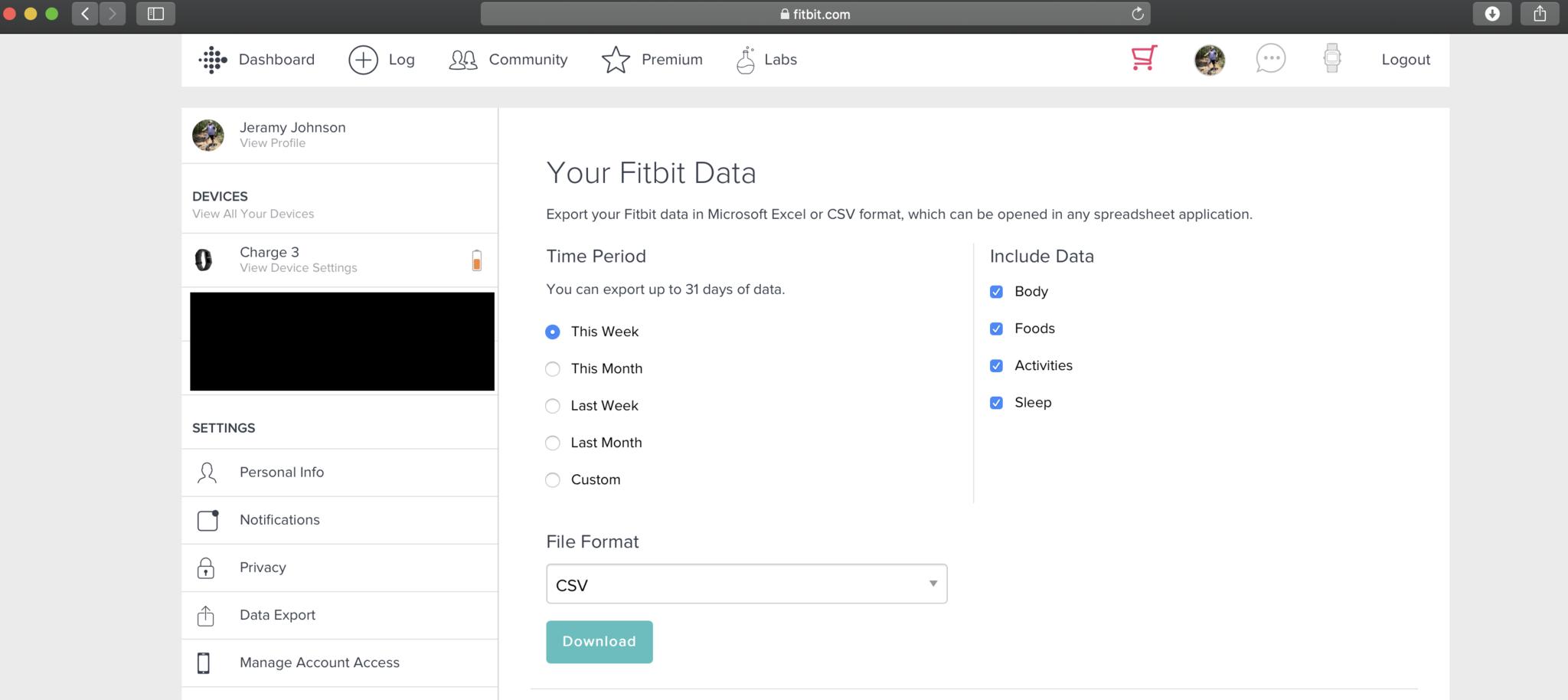Go forward with browser forward arrow
Screen dimensions: 1568x700
pos(113,13)
